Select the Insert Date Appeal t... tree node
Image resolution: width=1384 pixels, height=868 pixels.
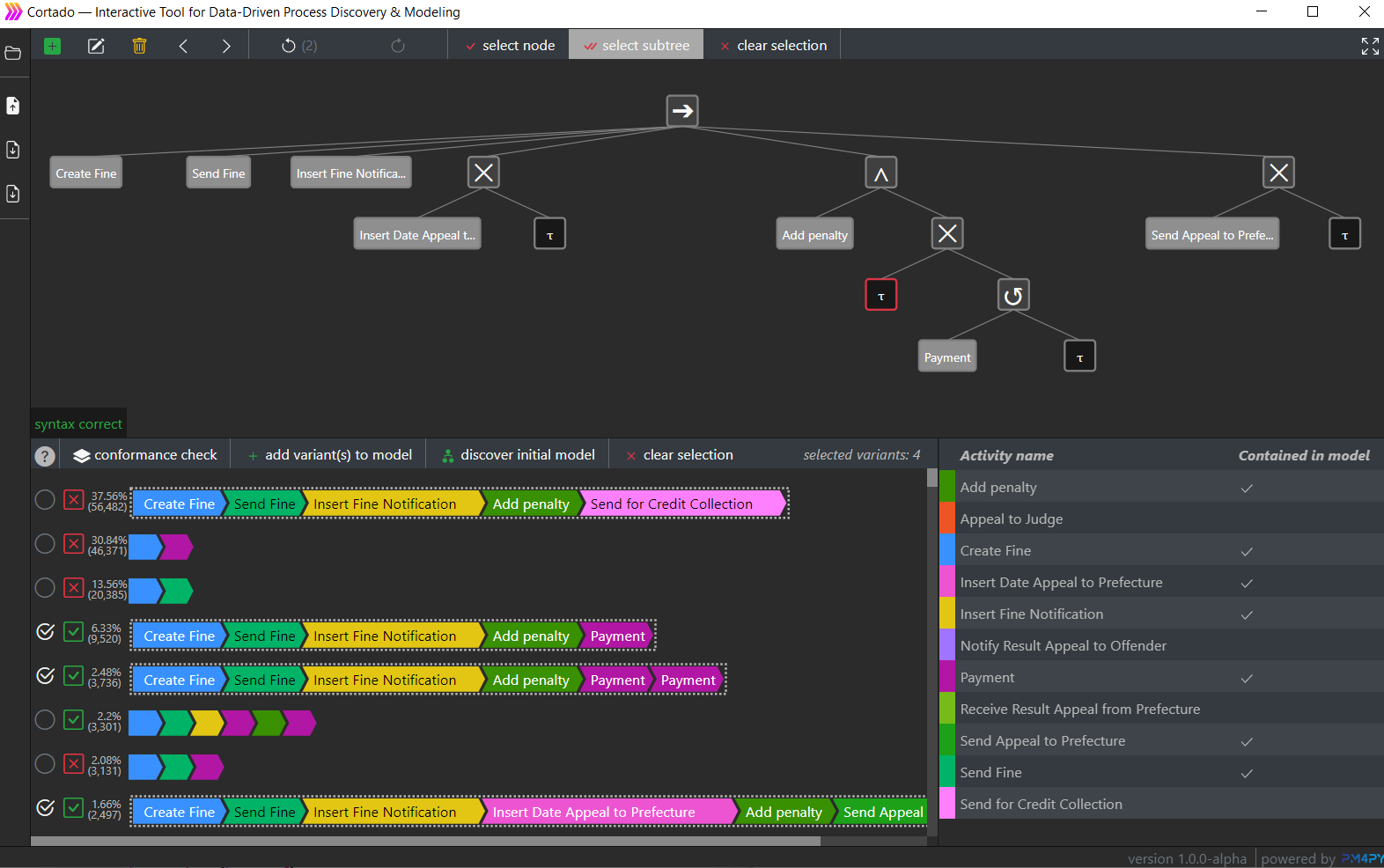[417, 234]
